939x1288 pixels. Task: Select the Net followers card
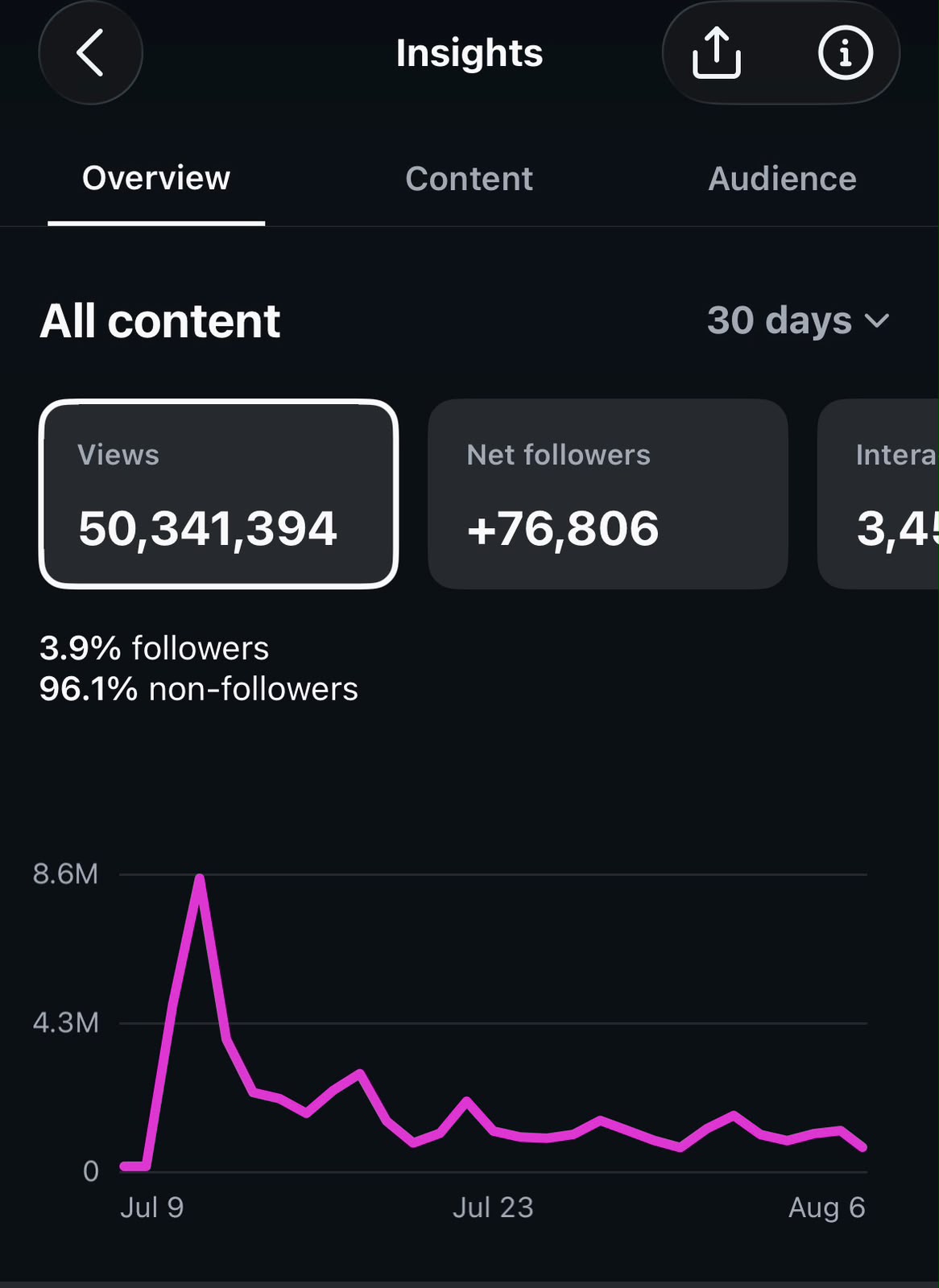coord(608,494)
